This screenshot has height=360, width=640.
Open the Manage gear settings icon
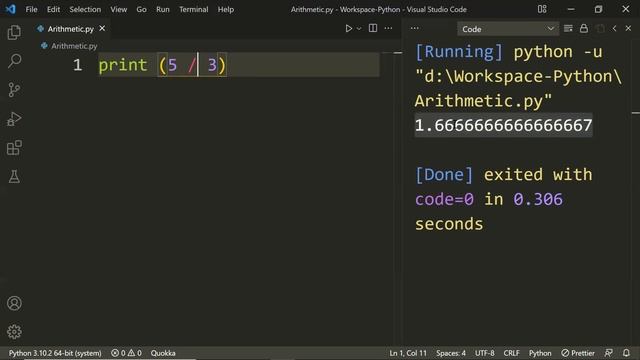pos(14,332)
